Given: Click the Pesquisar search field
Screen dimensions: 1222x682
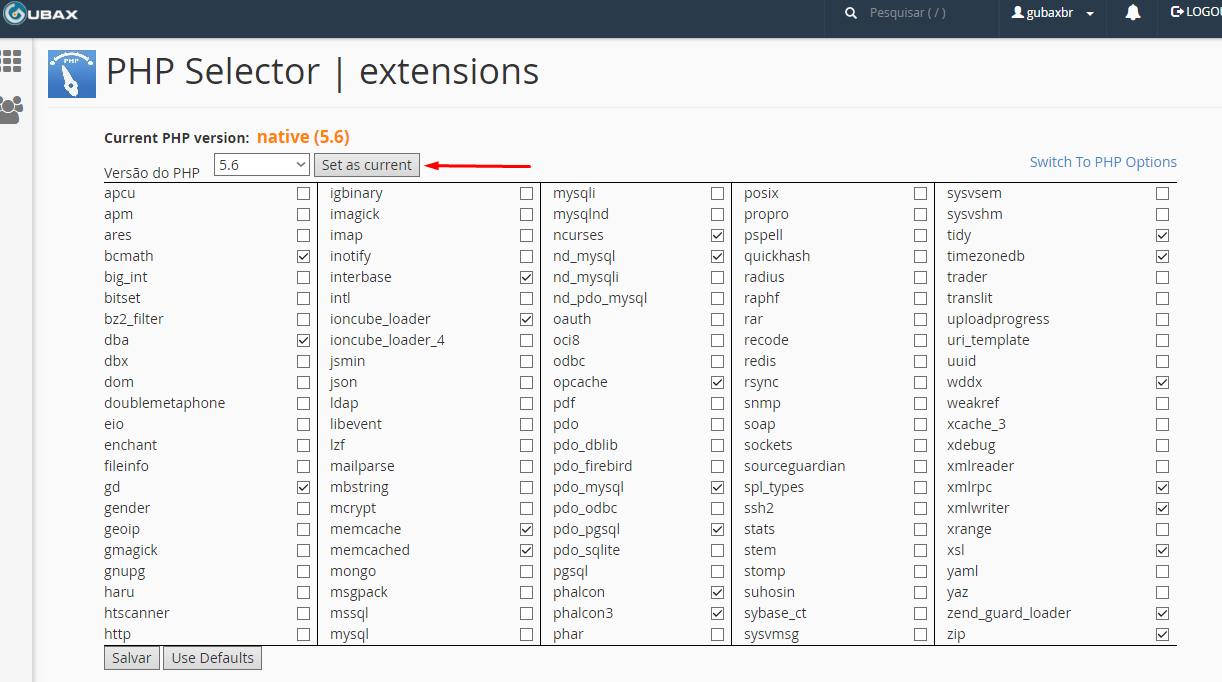Looking at the screenshot, I should [920, 13].
